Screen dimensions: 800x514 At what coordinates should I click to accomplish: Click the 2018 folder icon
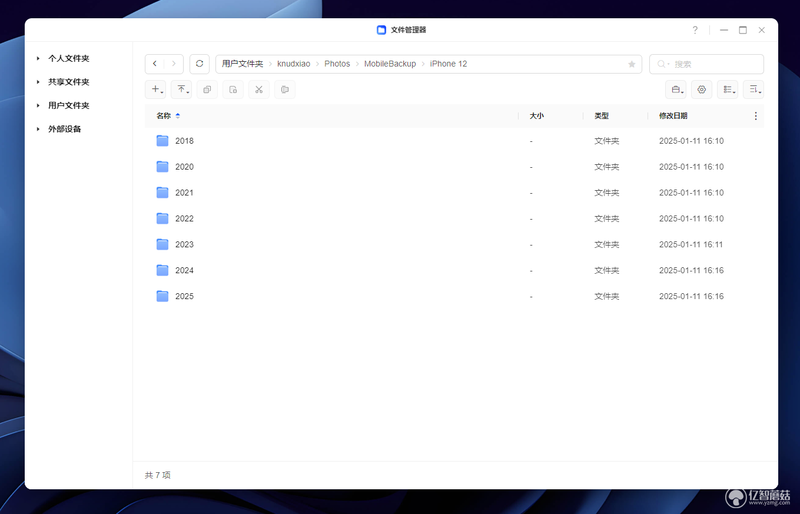162,140
